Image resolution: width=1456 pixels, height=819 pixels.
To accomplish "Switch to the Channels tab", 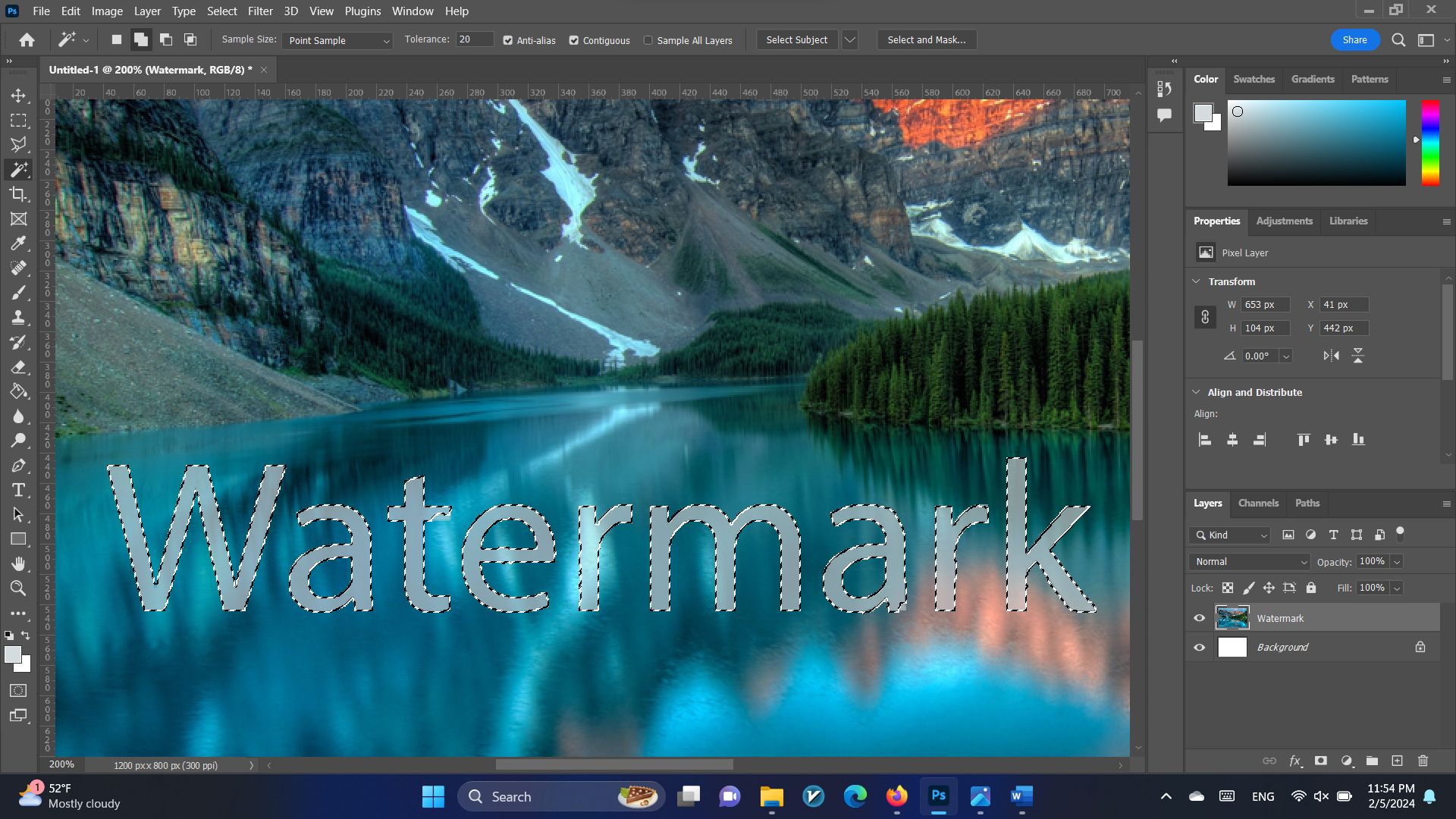I will coord(1257,503).
